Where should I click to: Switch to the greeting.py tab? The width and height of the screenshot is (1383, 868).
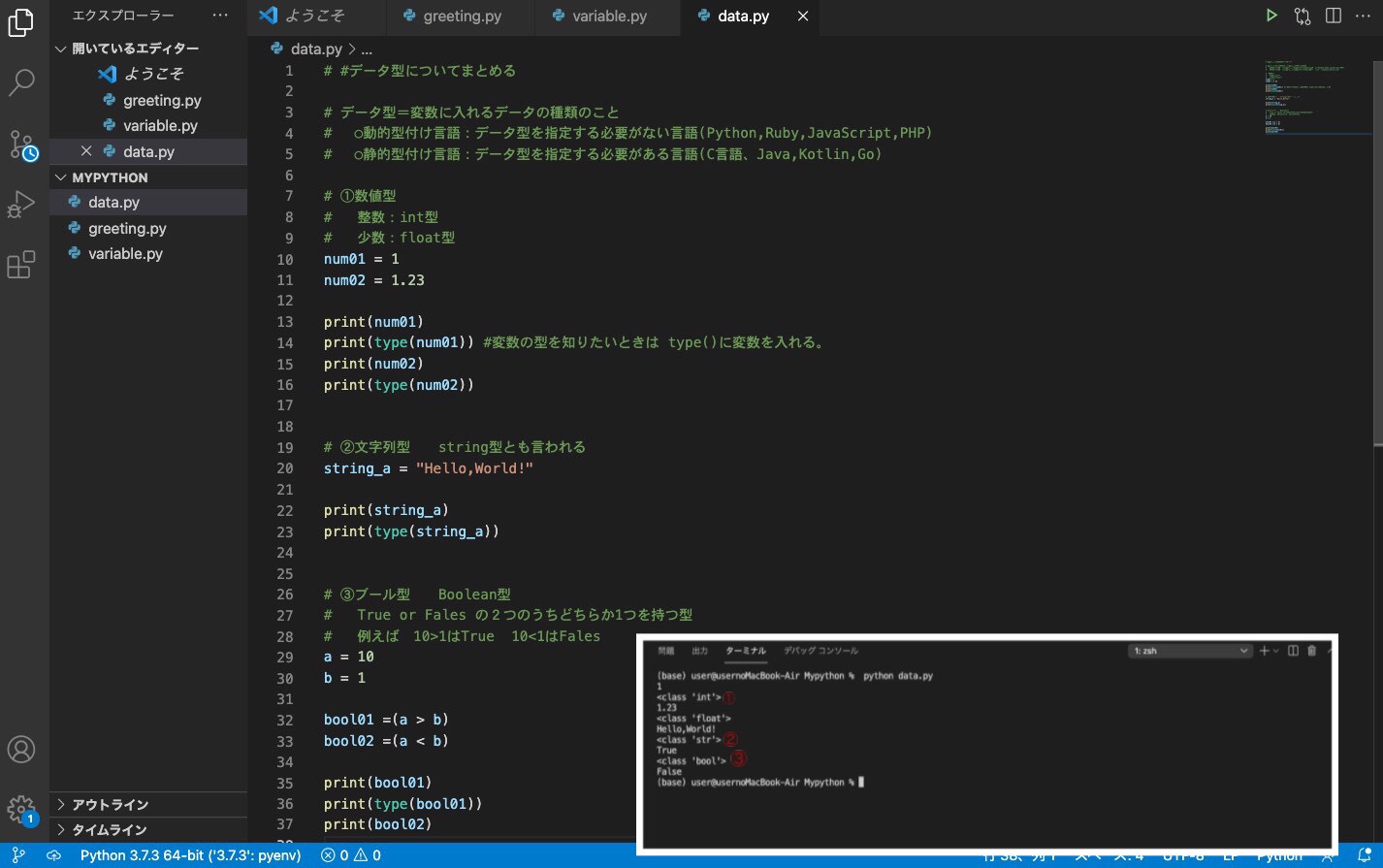pos(462,16)
